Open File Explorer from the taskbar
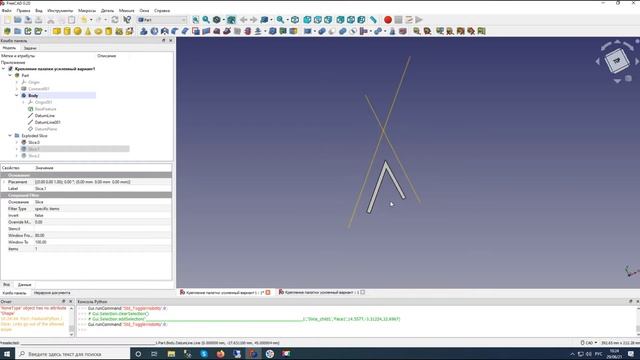The width and height of the screenshot is (640, 360). point(171,354)
